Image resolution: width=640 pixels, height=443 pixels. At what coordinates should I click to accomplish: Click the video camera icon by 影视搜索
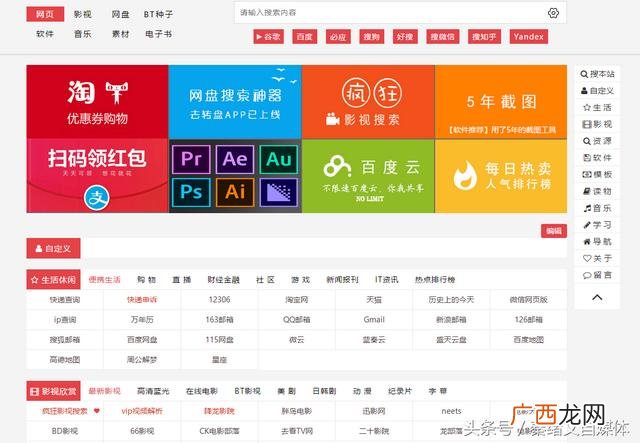(x=333, y=119)
